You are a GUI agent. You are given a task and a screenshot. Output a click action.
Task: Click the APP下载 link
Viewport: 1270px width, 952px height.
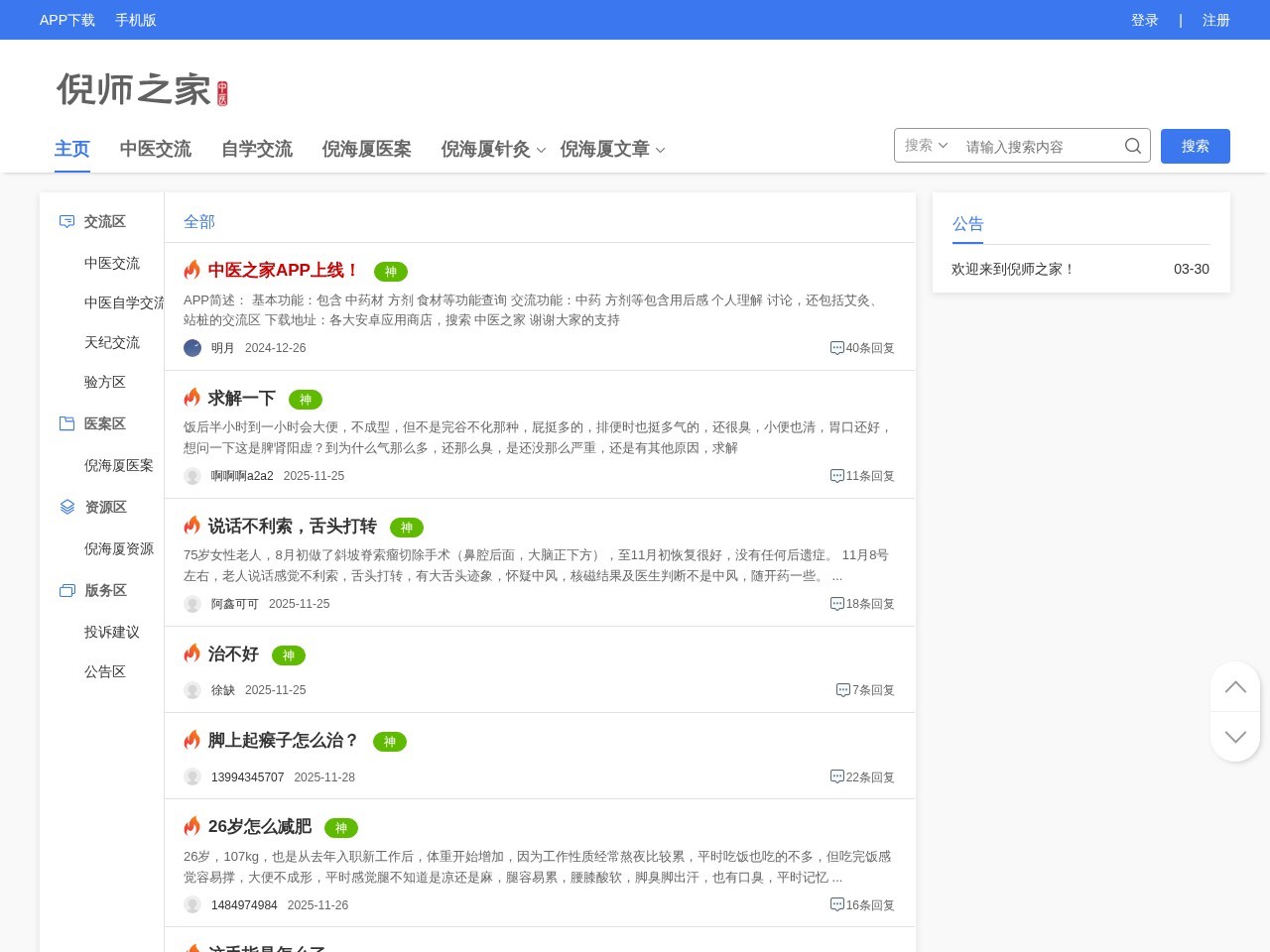[67, 20]
